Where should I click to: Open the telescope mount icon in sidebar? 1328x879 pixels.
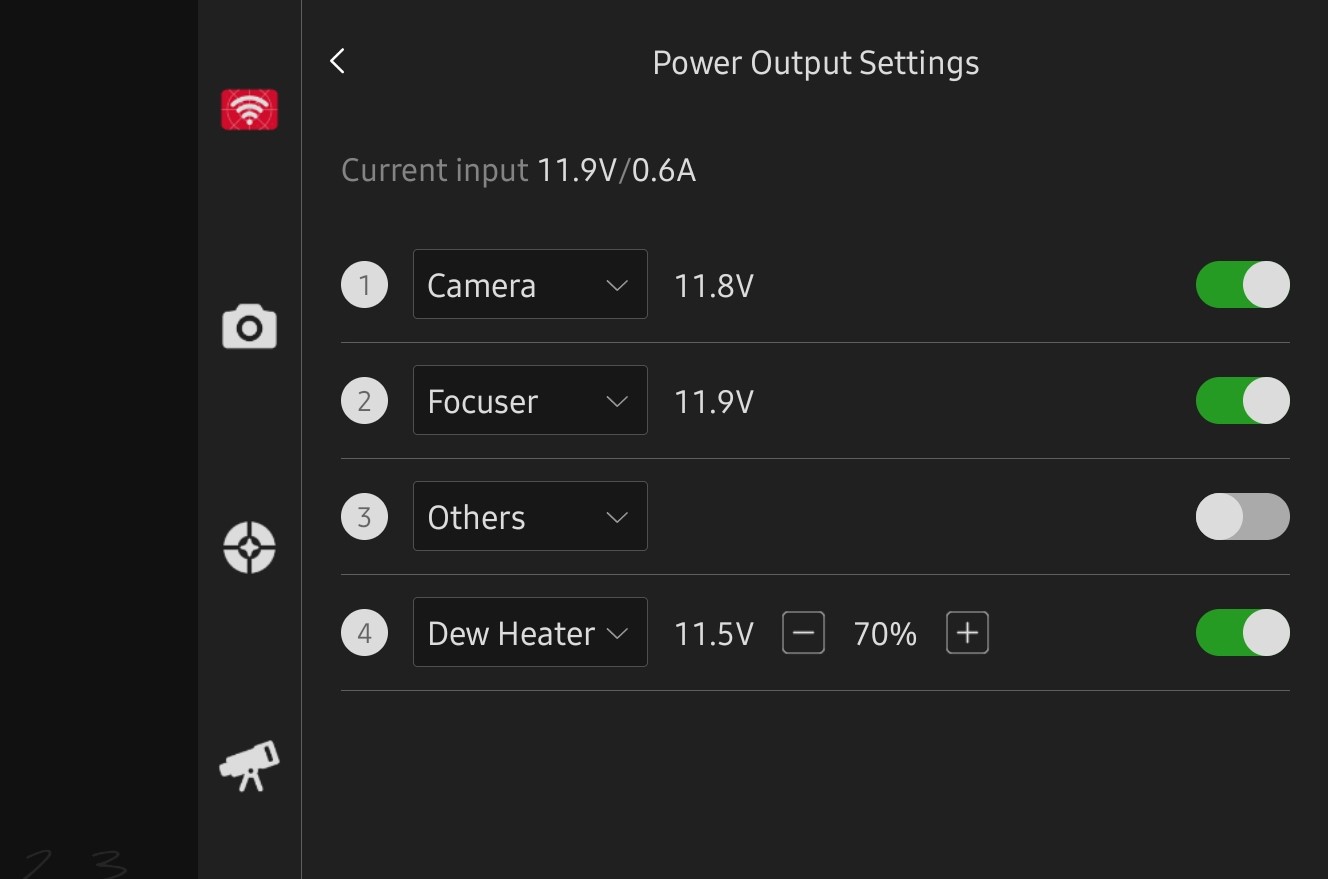(249, 766)
